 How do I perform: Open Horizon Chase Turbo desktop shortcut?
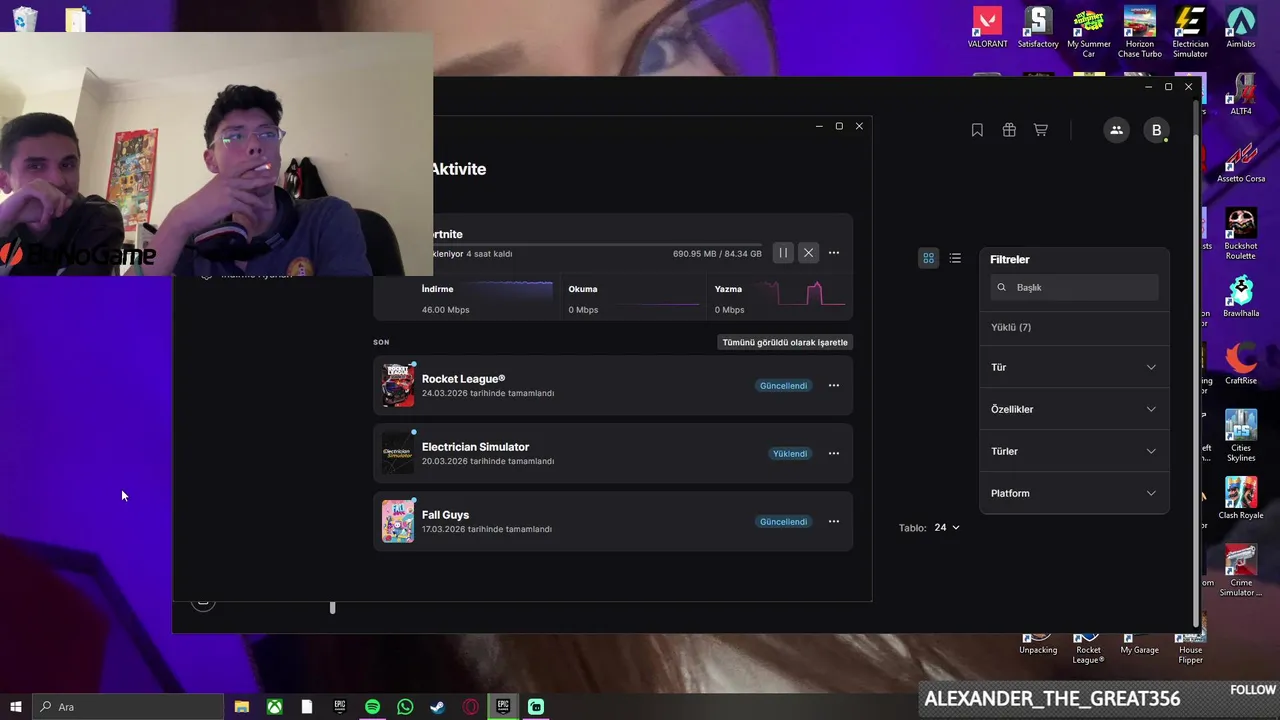pos(1139,32)
